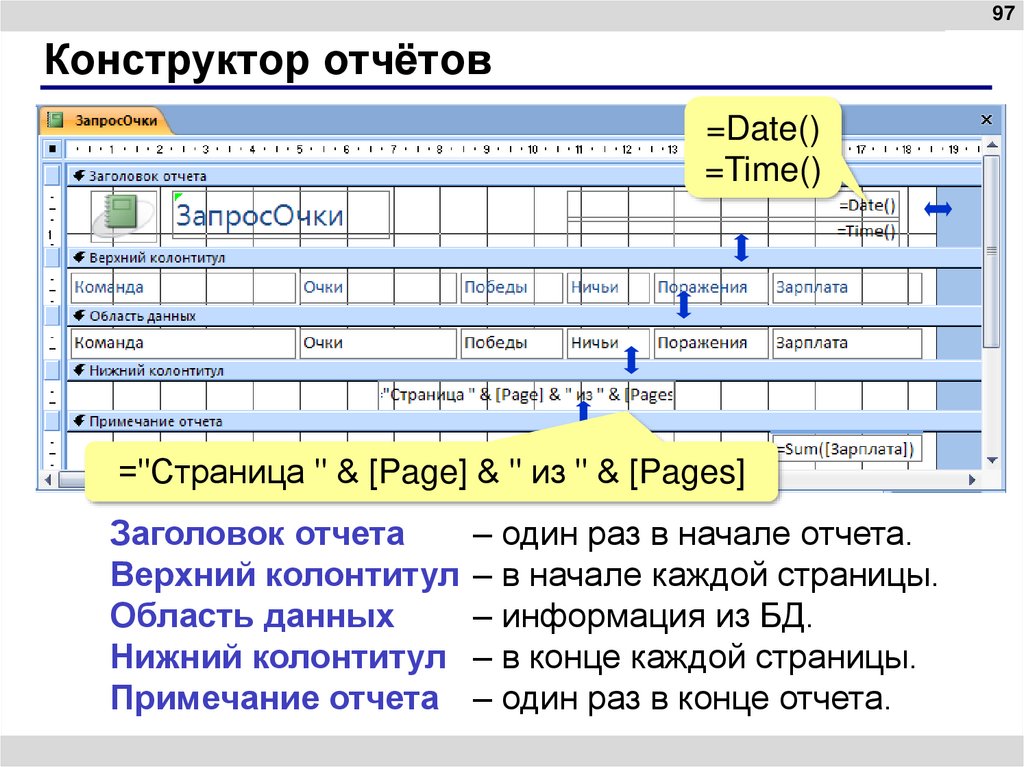Viewport: 1024px width, 767px height.
Task: Click the right arrow of the horizontal scrollbar
Action: tap(972, 479)
